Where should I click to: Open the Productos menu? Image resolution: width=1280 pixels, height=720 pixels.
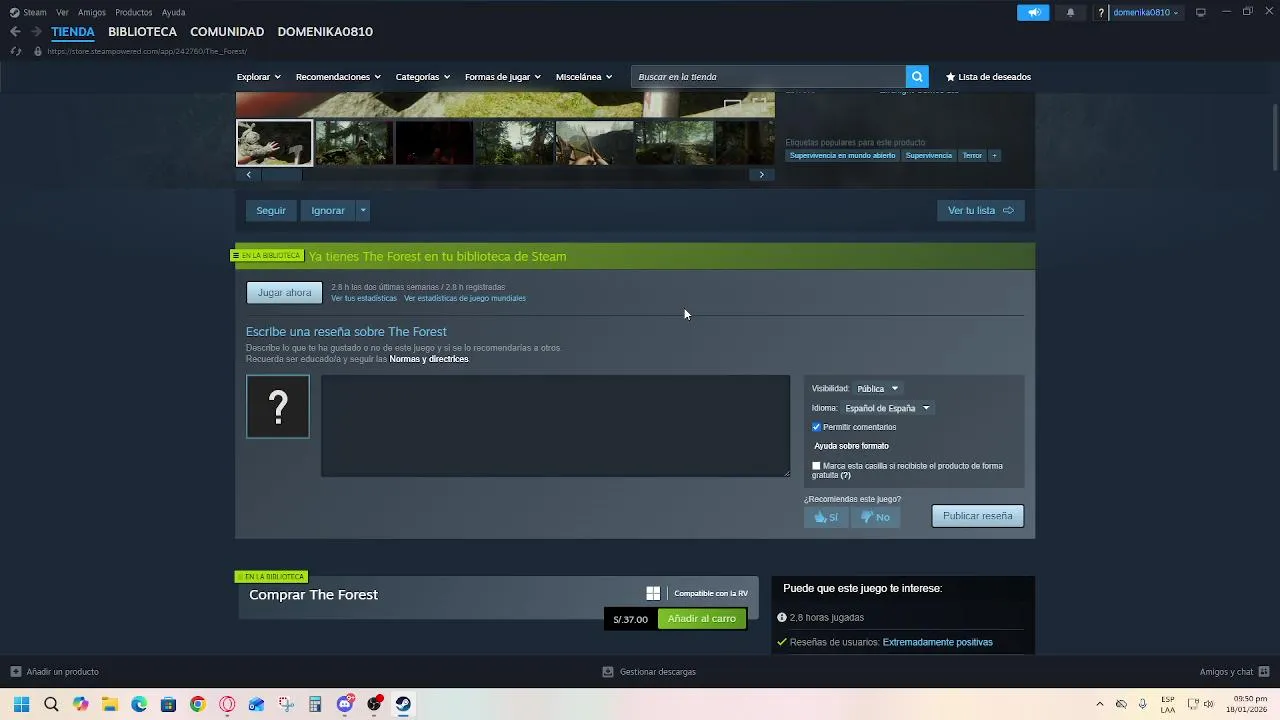pos(134,13)
